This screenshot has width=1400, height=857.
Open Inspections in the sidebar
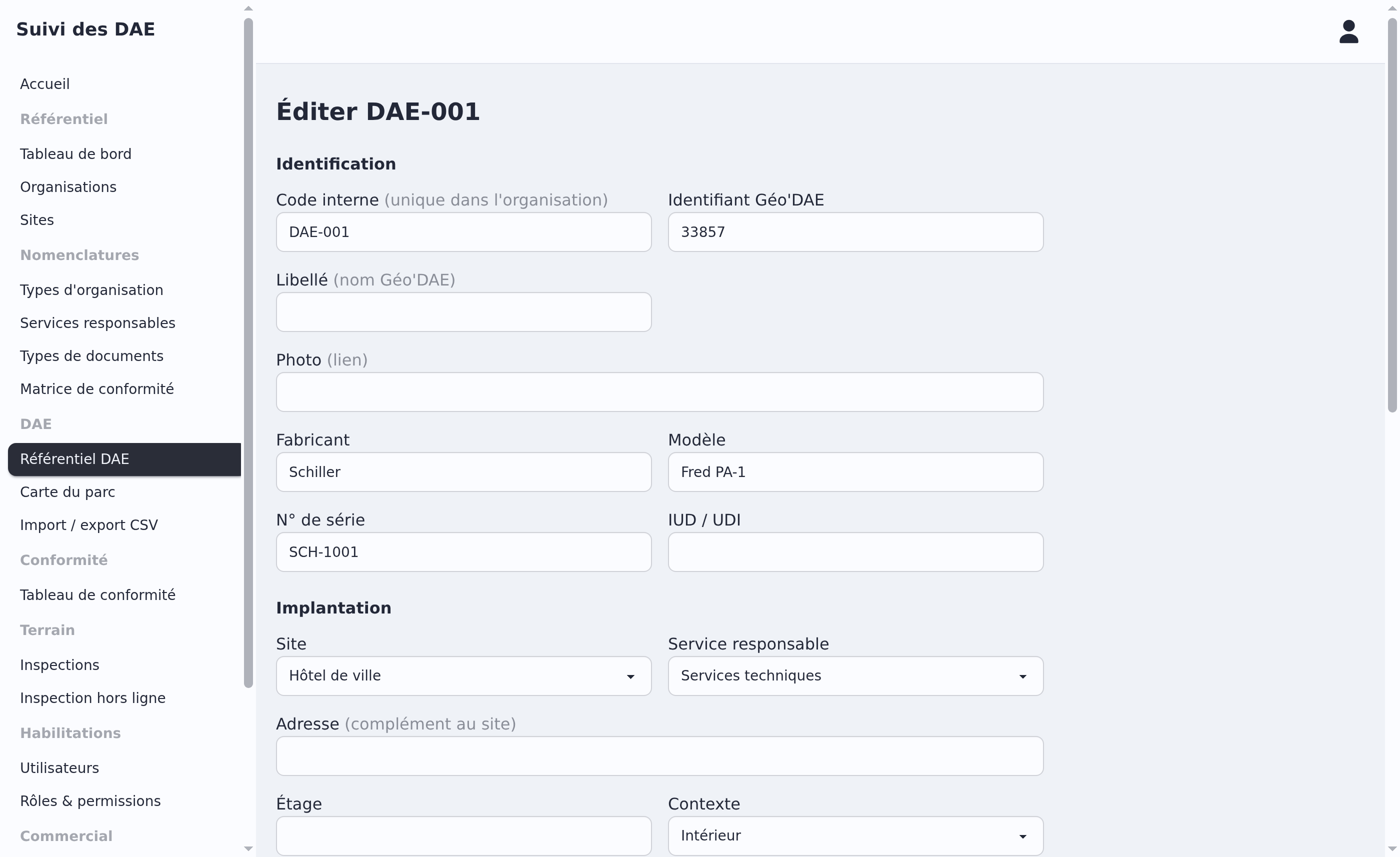pyautogui.click(x=124, y=665)
